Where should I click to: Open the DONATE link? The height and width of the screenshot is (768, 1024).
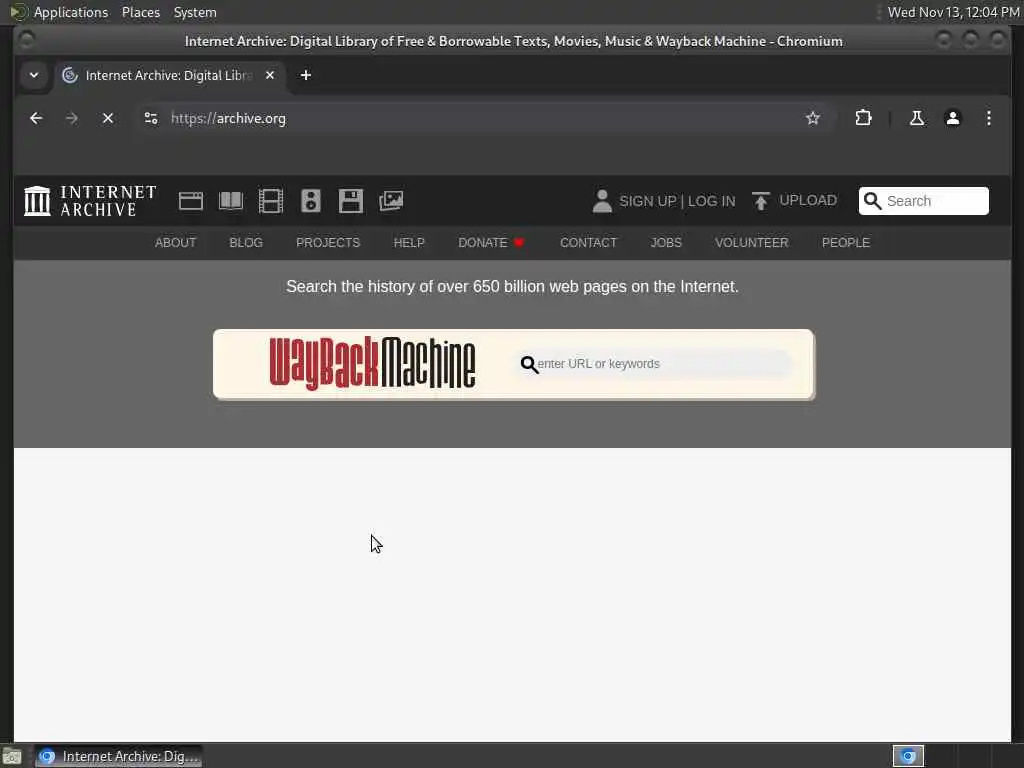(x=491, y=243)
